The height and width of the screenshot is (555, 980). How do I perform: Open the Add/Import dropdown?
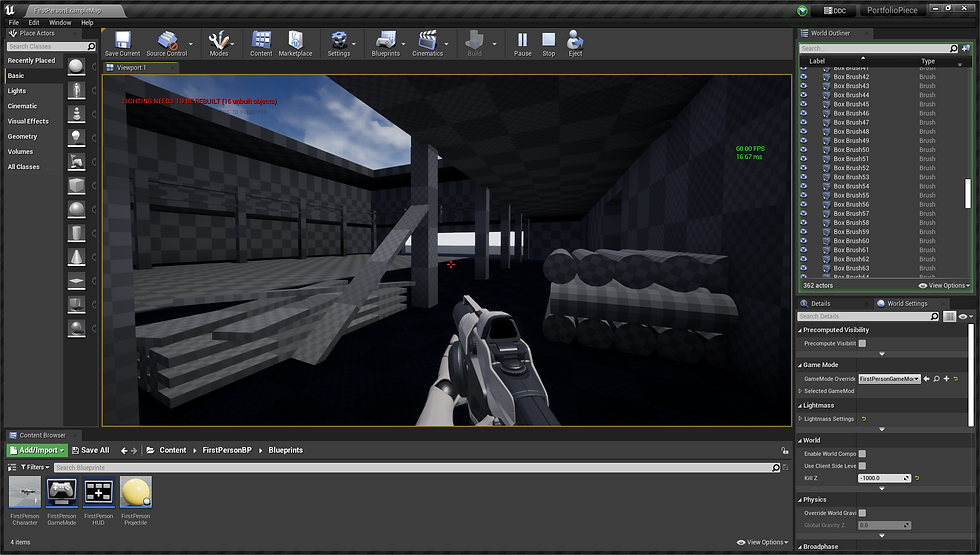(37, 450)
